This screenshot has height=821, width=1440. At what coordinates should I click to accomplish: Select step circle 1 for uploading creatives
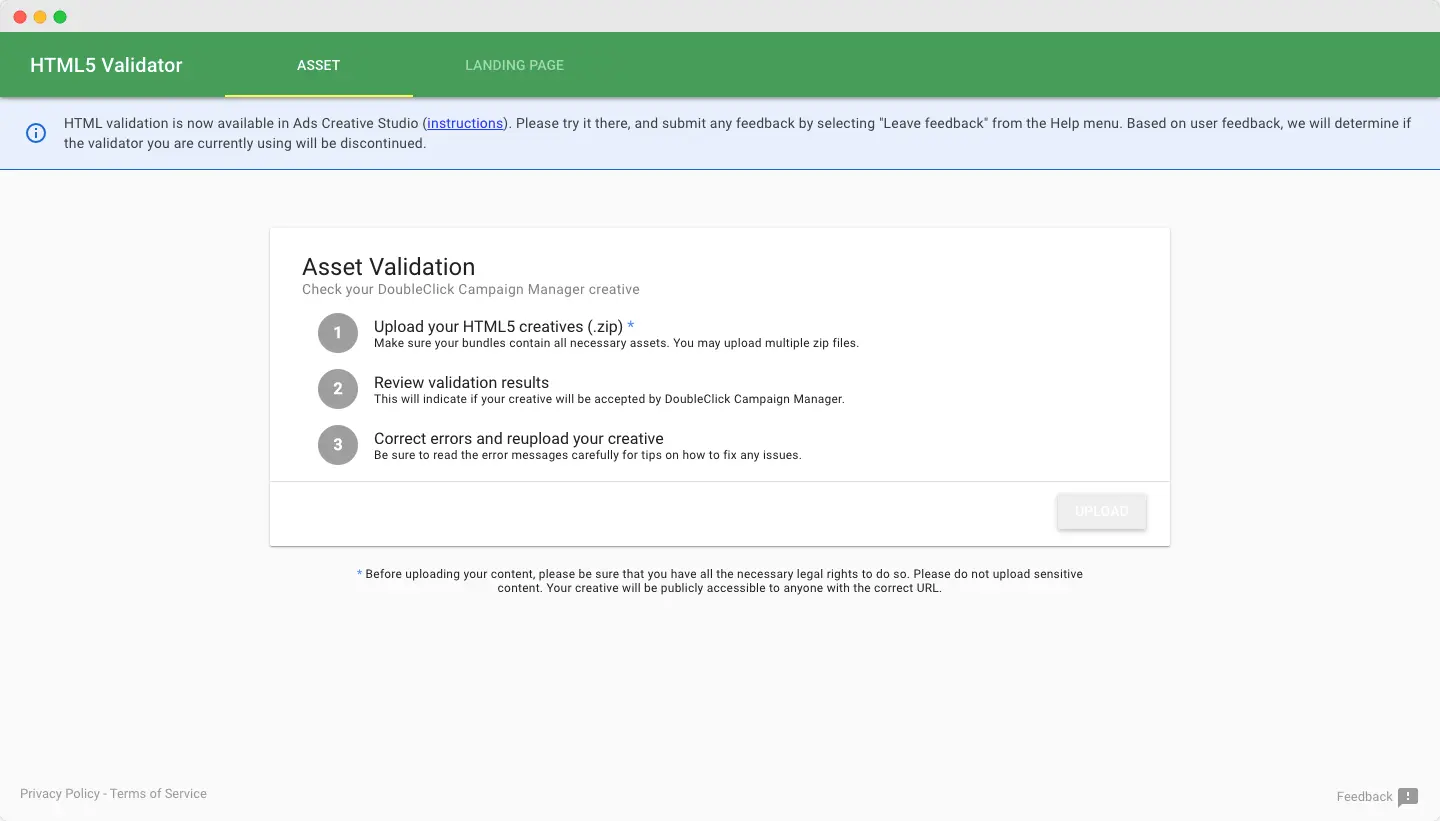pyautogui.click(x=337, y=332)
